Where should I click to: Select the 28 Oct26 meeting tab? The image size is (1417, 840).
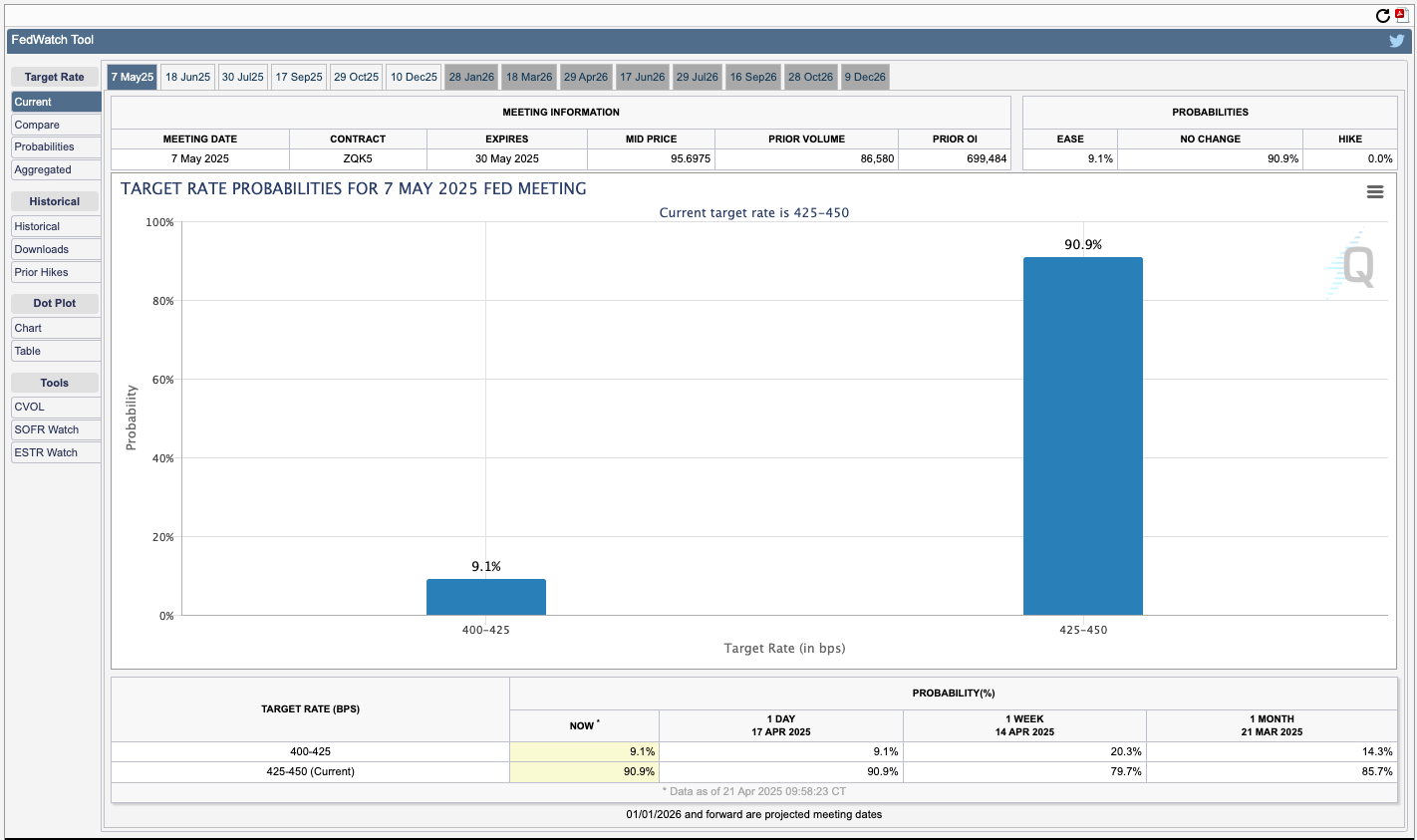click(811, 77)
